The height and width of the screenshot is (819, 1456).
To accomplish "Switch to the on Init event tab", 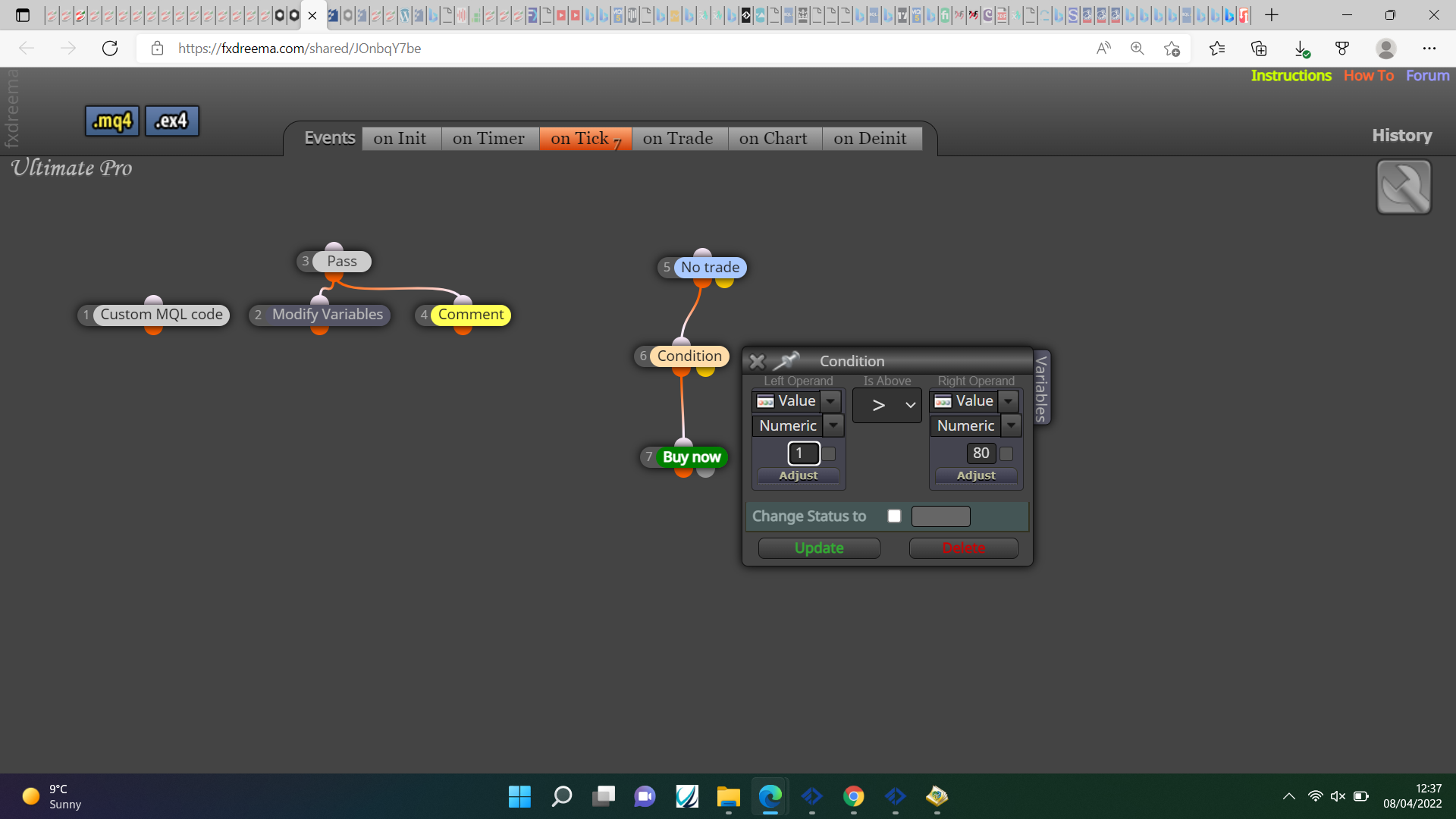I will (x=400, y=139).
